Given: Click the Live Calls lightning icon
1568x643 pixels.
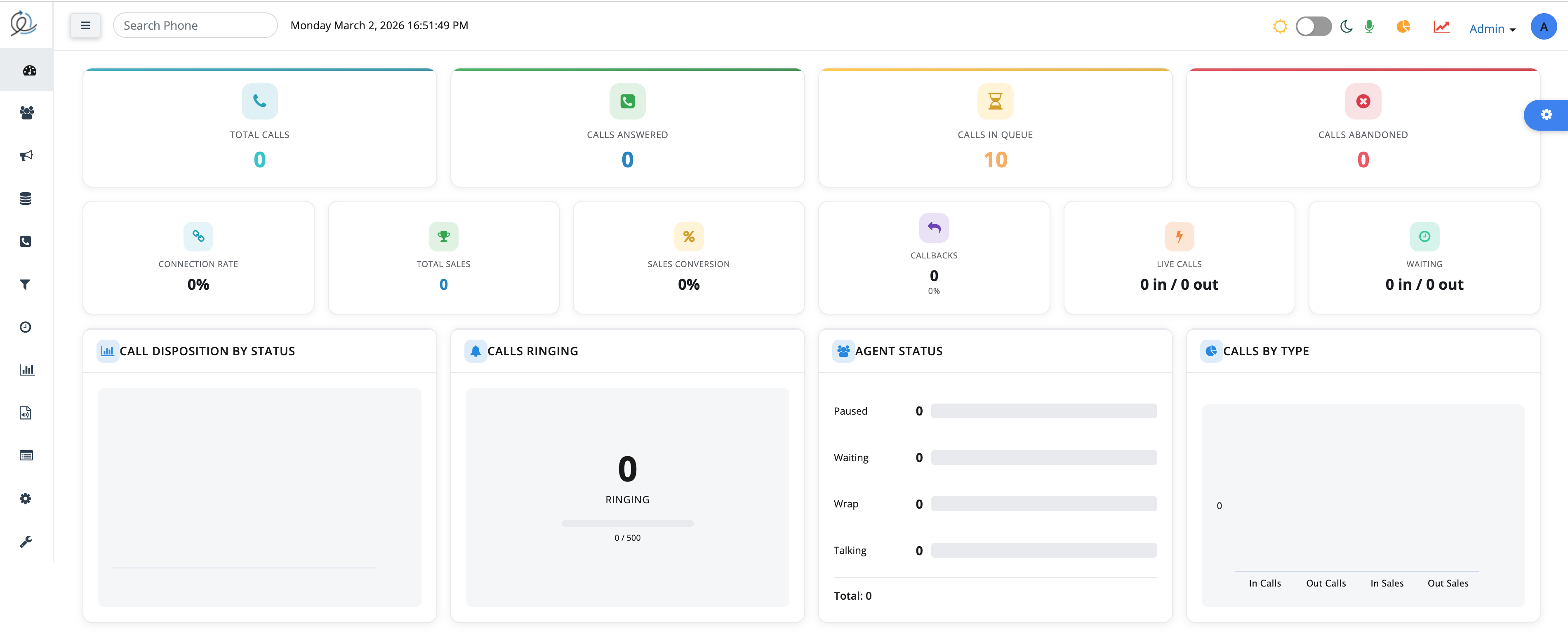Looking at the screenshot, I should point(1179,236).
